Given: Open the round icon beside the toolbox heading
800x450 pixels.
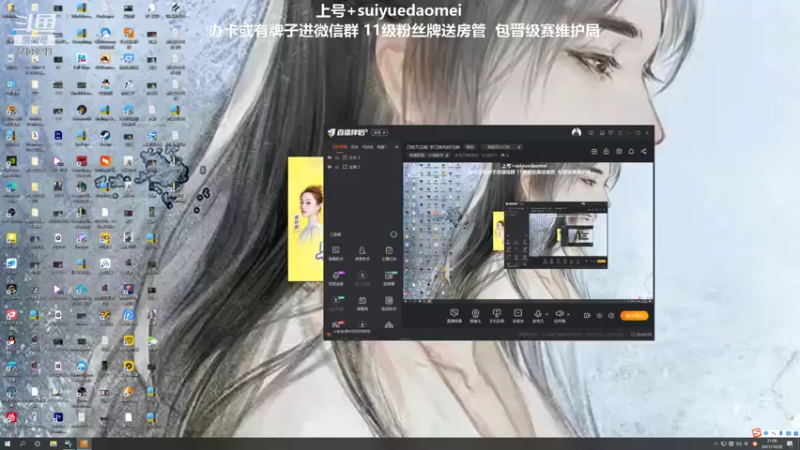Looking at the screenshot, I should [393, 235].
